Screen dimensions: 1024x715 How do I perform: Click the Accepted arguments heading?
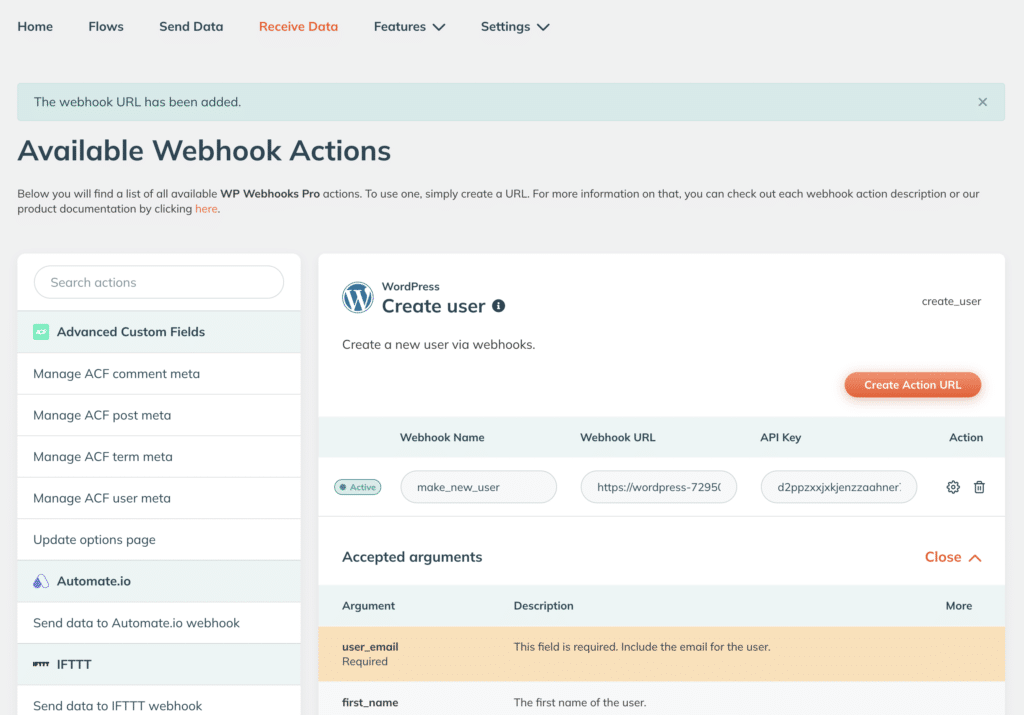(x=412, y=557)
